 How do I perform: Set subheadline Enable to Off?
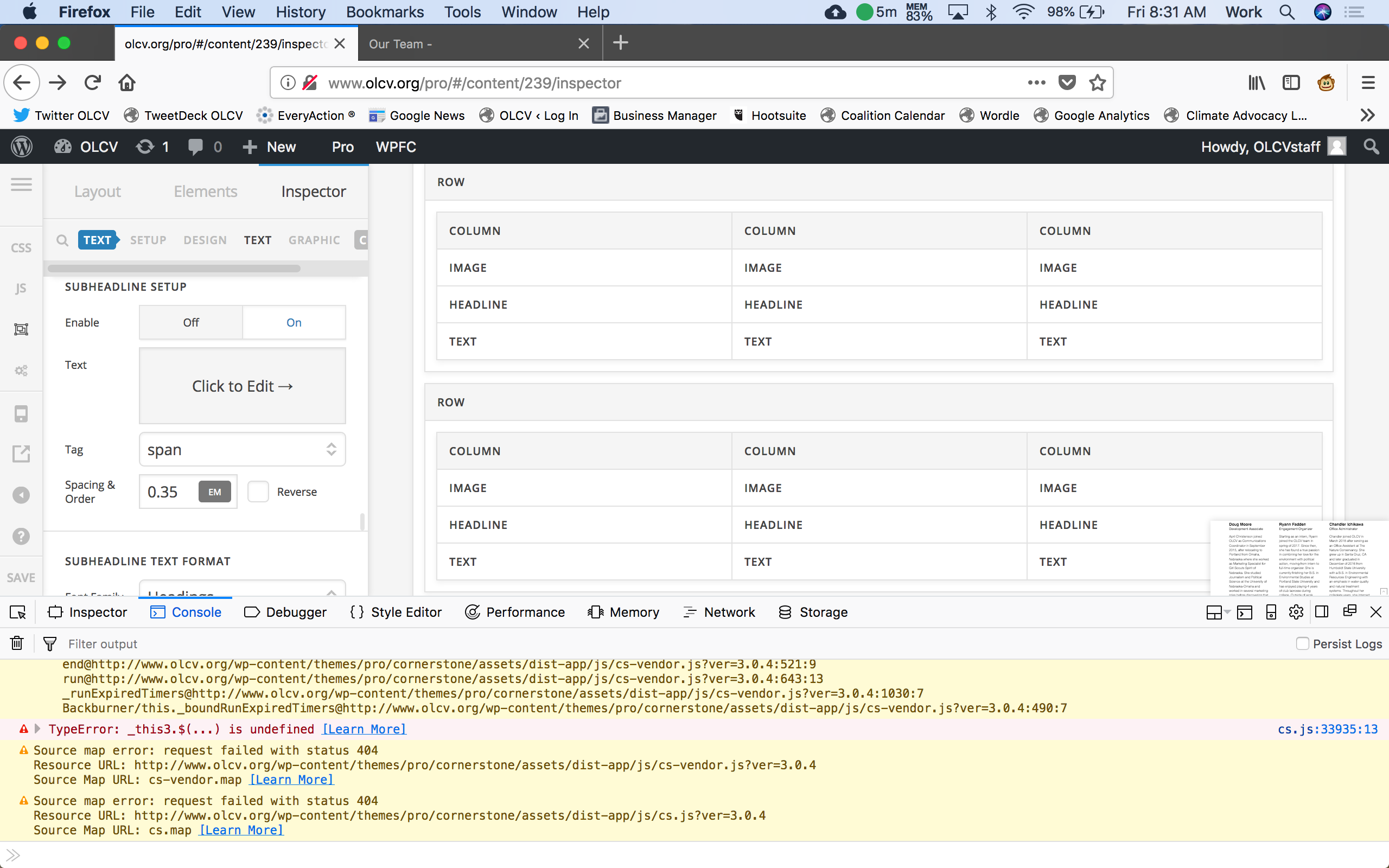click(x=190, y=323)
